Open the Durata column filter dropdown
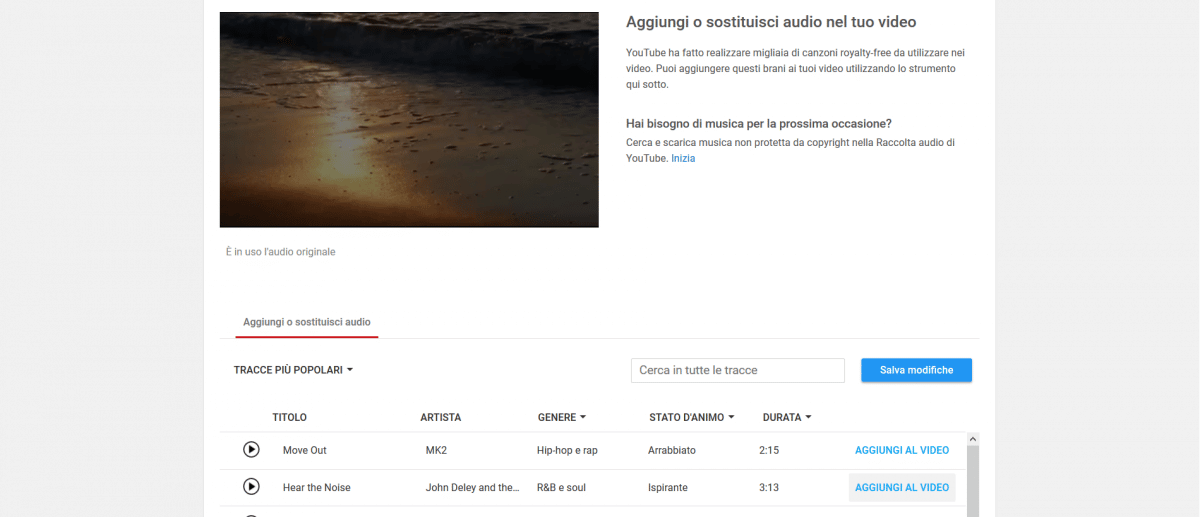Viewport: 1200px width, 517px height. click(786, 417)
